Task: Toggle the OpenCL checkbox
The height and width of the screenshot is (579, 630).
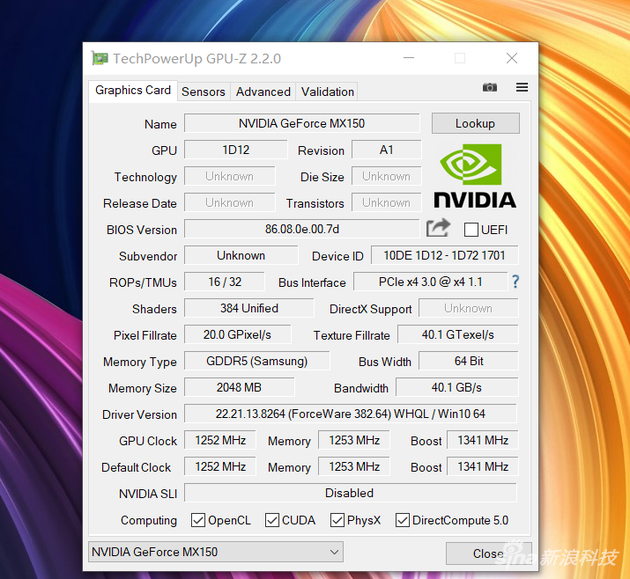Action: (198, 520)
